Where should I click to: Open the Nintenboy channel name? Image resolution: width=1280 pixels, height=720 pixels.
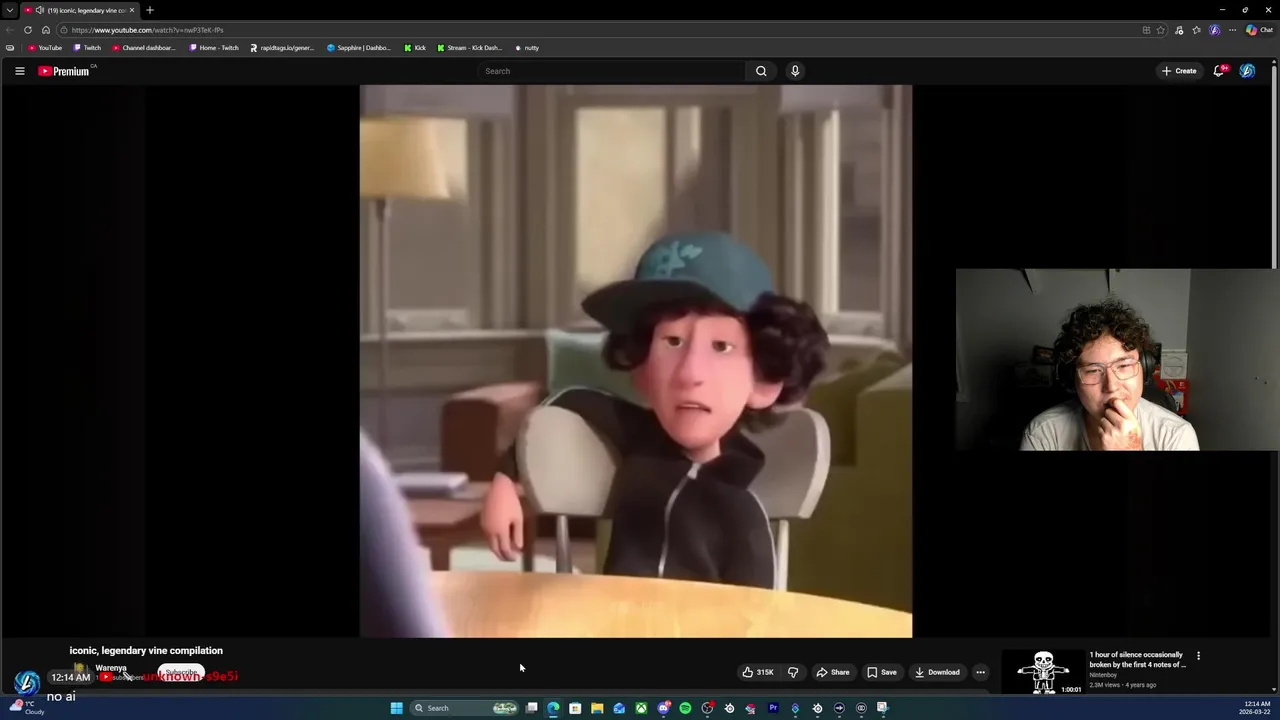coord(1103,675)
